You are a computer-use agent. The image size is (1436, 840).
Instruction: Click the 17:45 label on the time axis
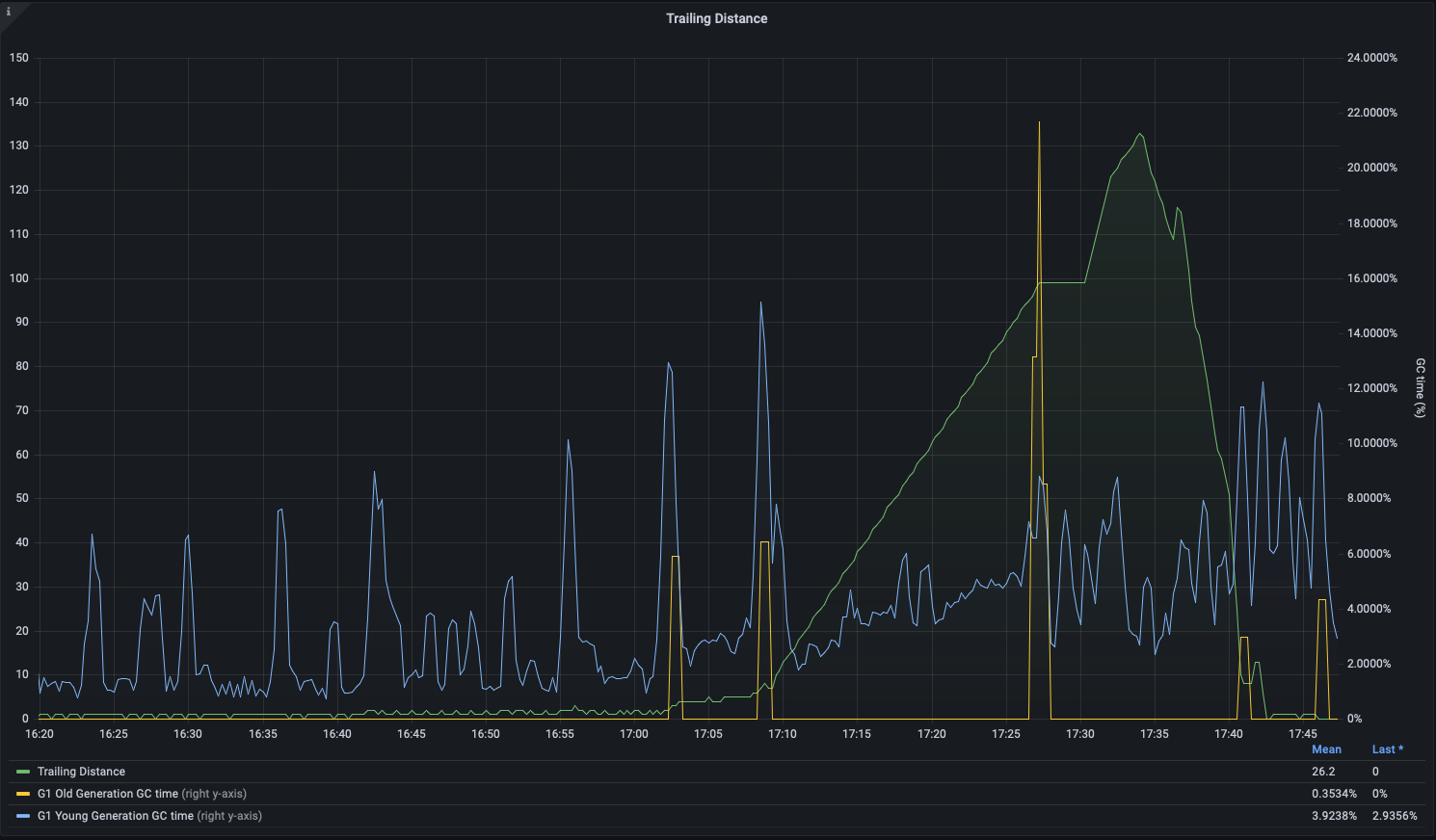pos(1303,734)
